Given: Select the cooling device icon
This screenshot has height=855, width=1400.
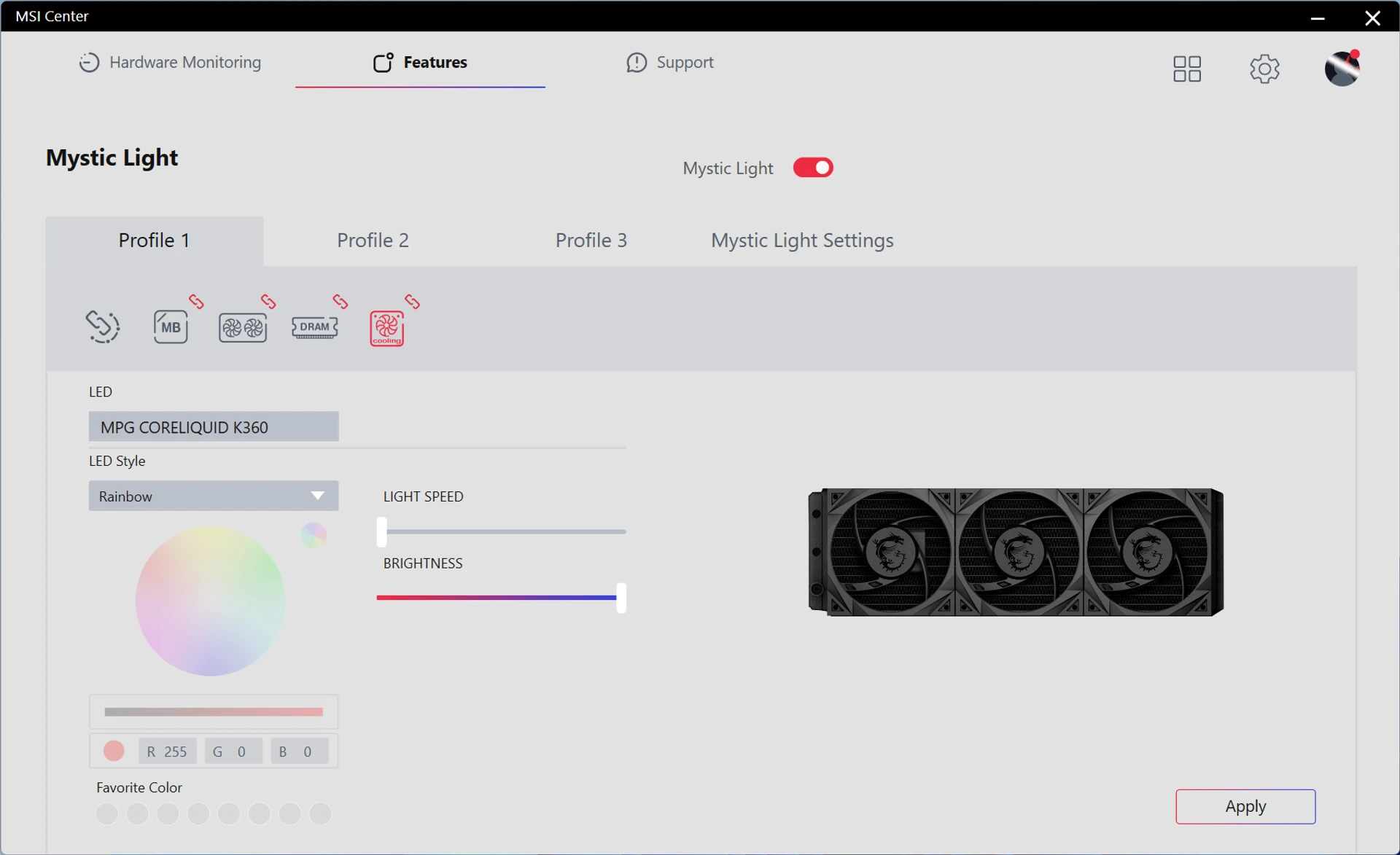Looking at the screenshot, I should pos(386,328).
